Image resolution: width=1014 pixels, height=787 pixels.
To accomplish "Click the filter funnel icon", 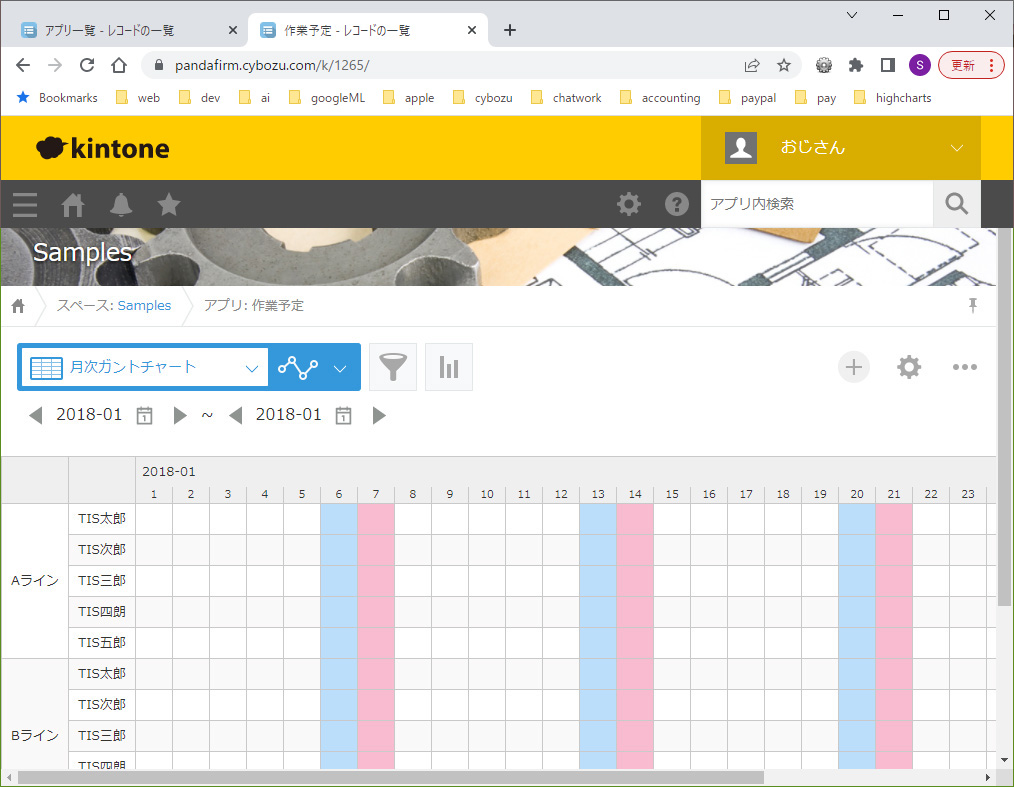I will [x=393, y=367].
